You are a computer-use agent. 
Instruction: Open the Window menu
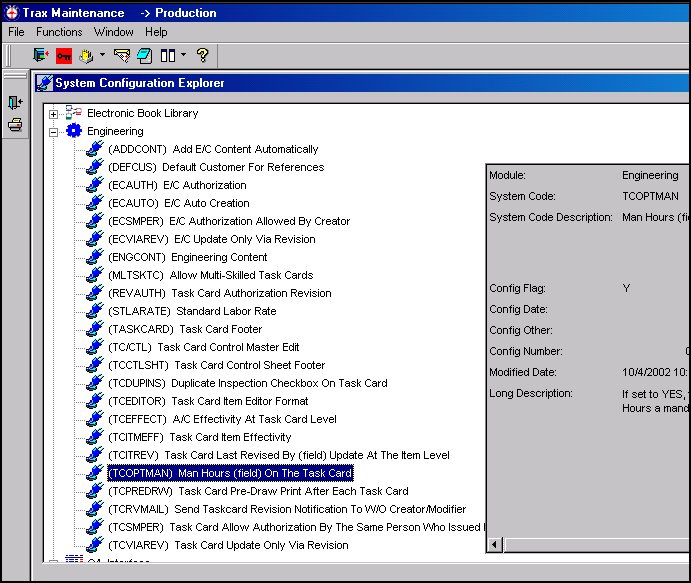(113, 32)
